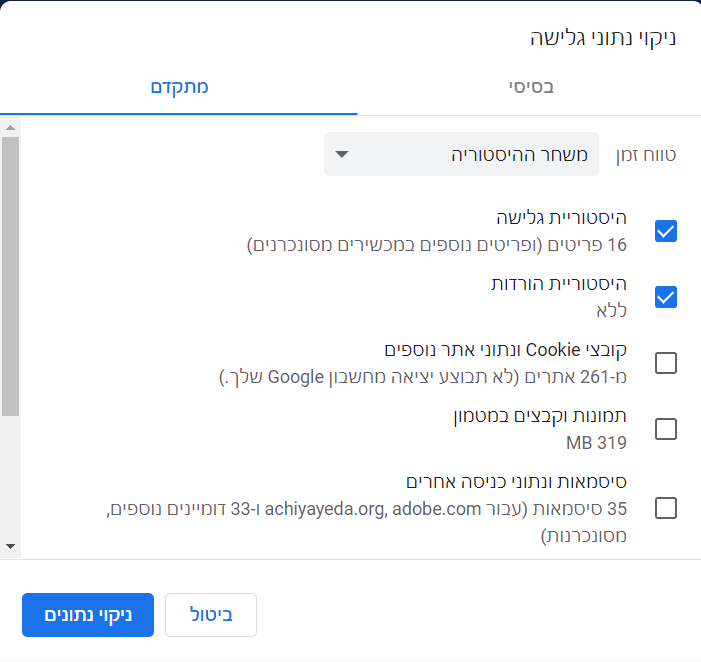Image resolution: width=701 pixels, height=662 pixels.
Task: Switch to the בסיסי (Basic) tab
Action: (529, 87)
